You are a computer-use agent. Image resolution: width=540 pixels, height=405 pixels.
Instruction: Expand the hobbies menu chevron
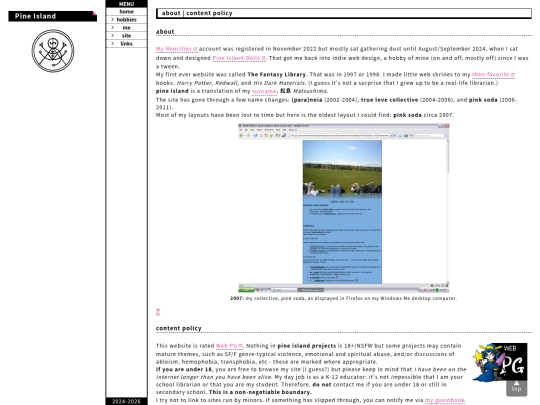pos(112,20)
